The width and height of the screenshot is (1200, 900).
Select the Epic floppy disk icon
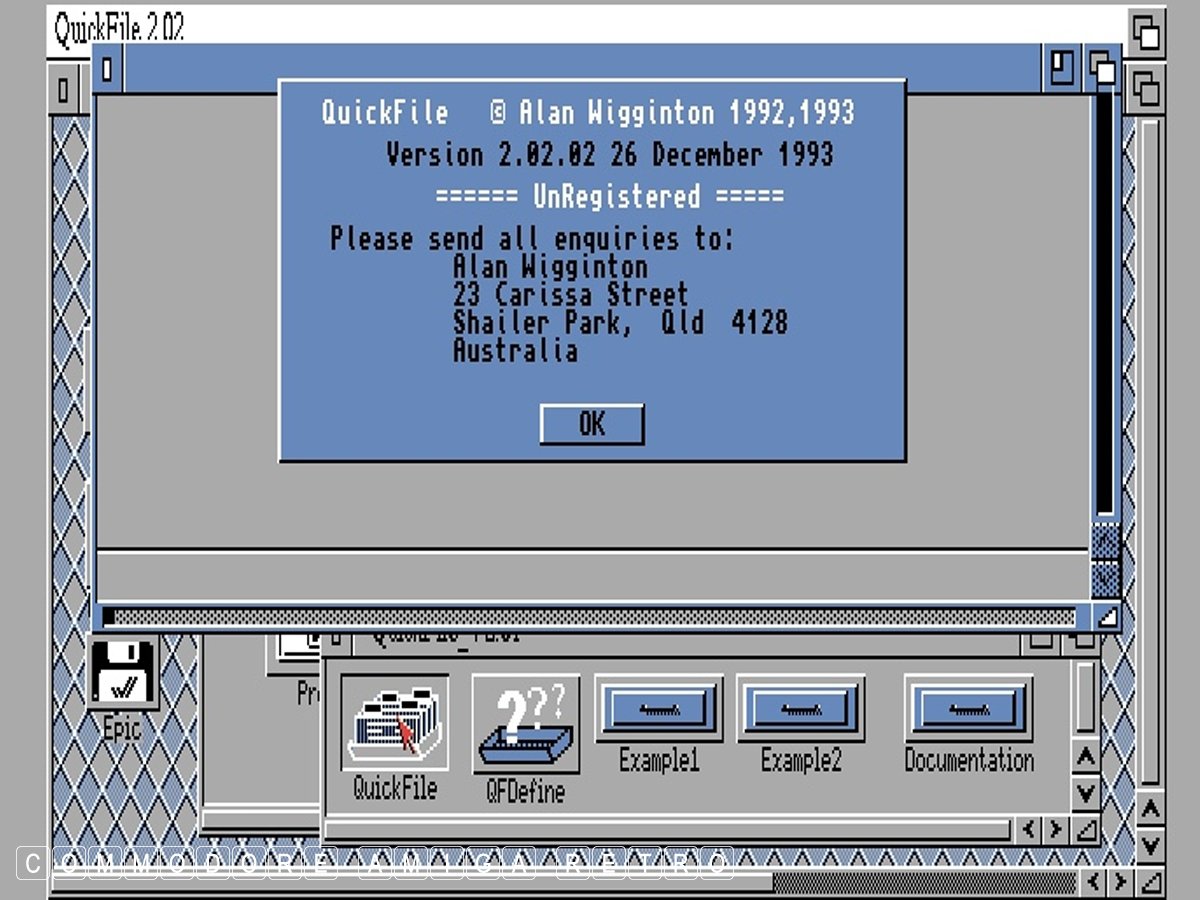[x=122, y=672]
